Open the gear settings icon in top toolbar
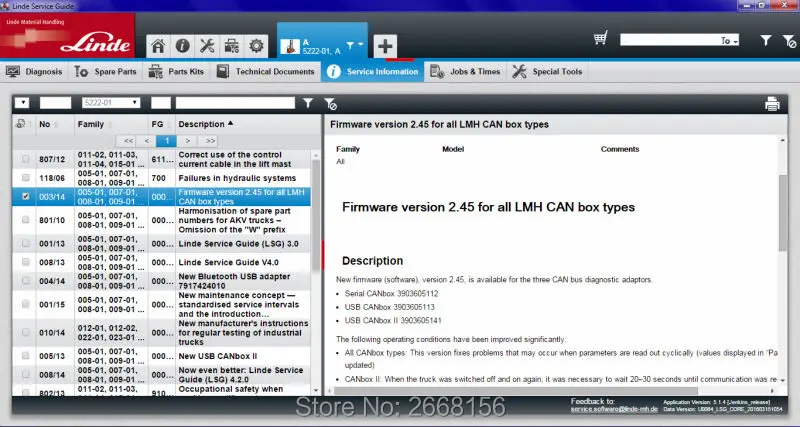The image size is (800, 427). (x=256, y=46)
